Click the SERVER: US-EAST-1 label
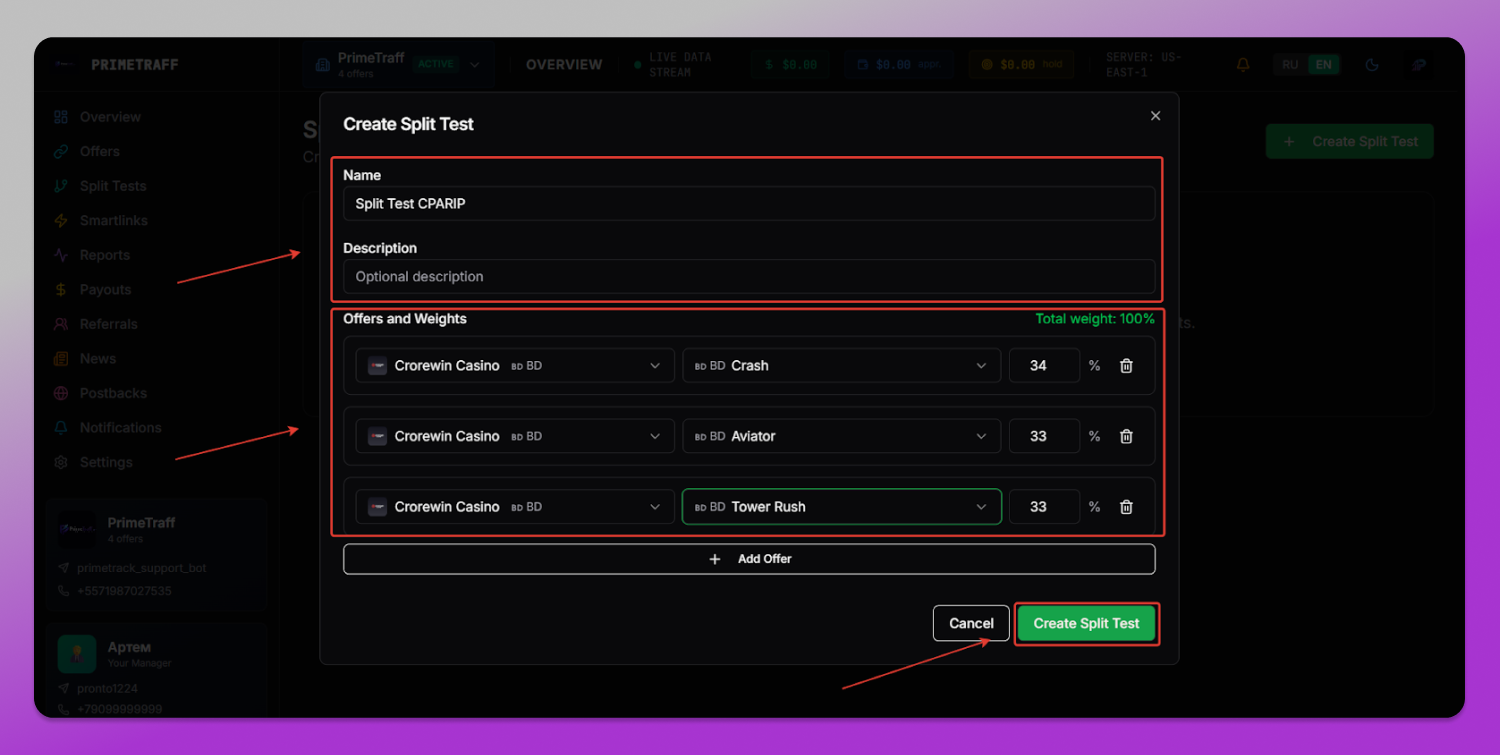Viewport: 1500px width, 755px height. click(x=1144, y=65)
